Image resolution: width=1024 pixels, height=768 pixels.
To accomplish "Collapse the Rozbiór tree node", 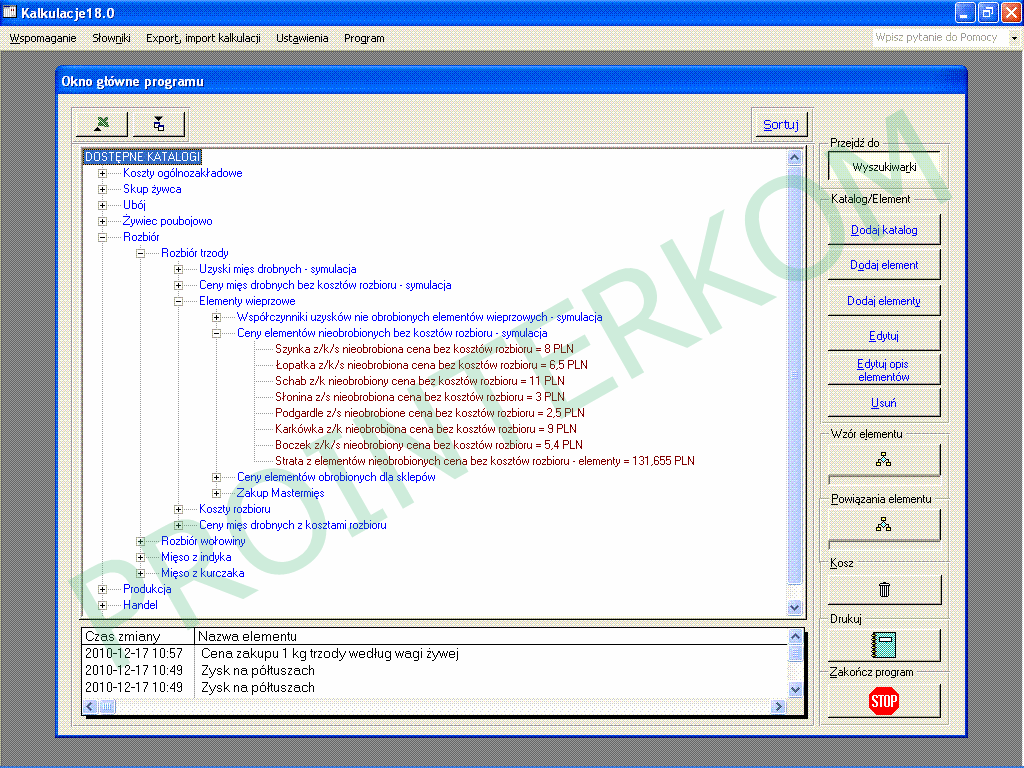I will coord(102,237).
